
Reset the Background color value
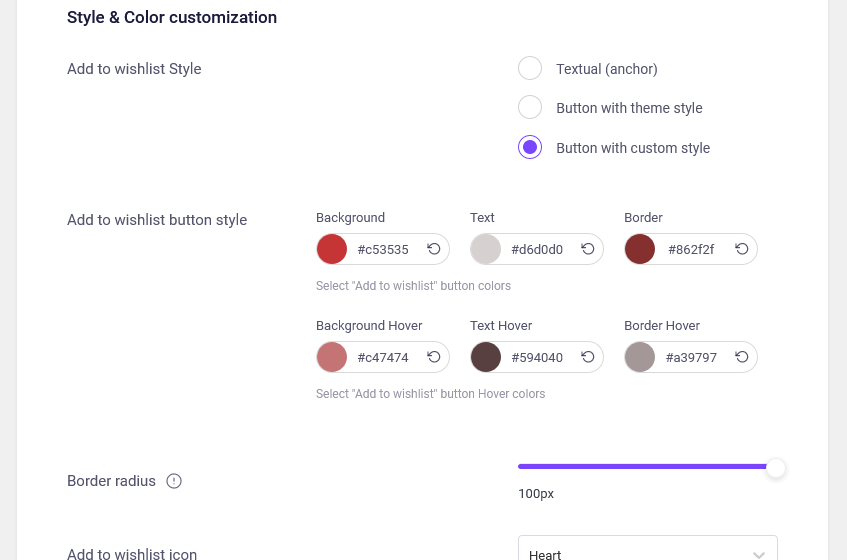point(434,249)
